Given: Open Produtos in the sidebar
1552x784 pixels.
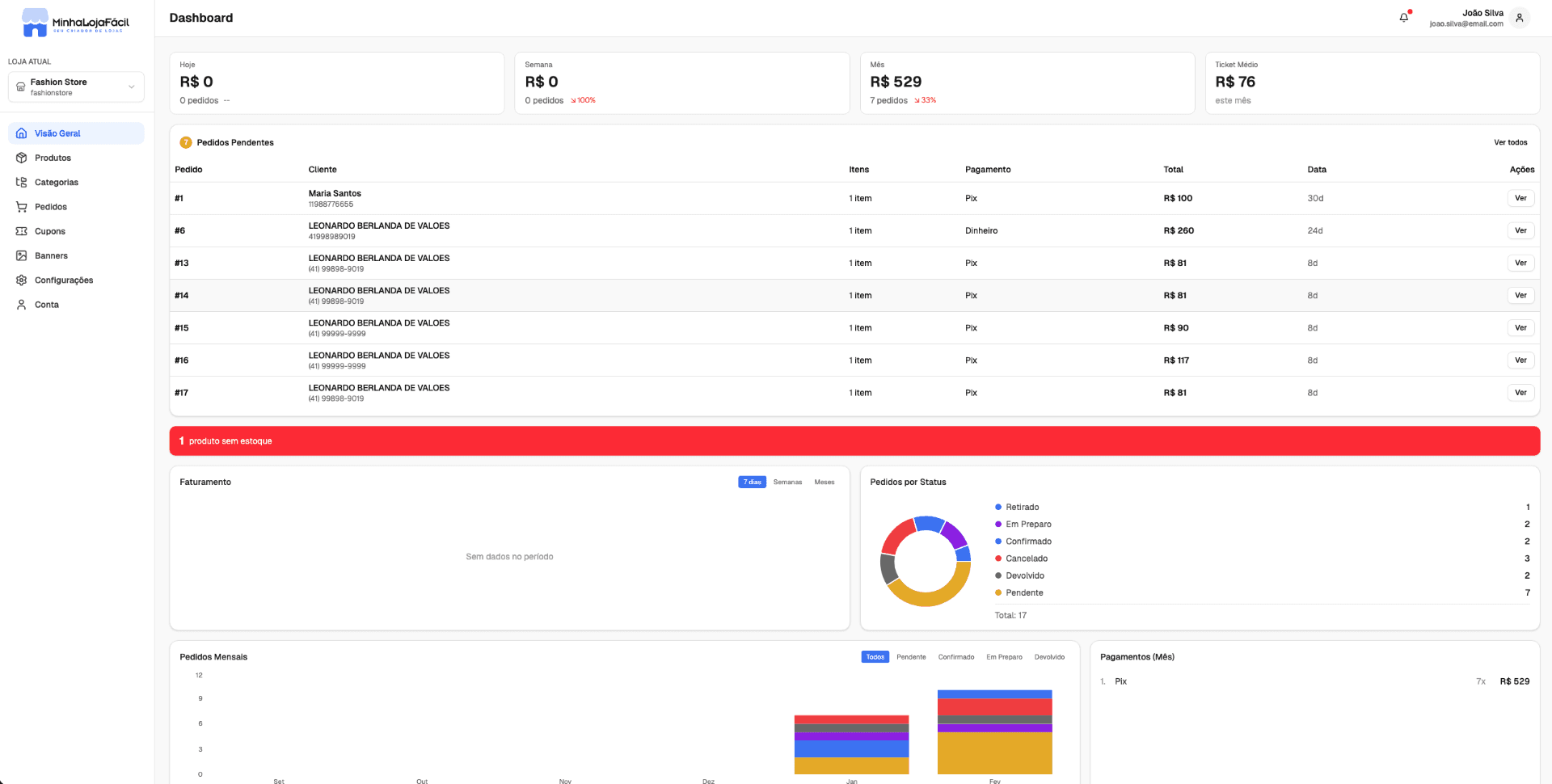Looking at the screenshot, I should point(76,158).
